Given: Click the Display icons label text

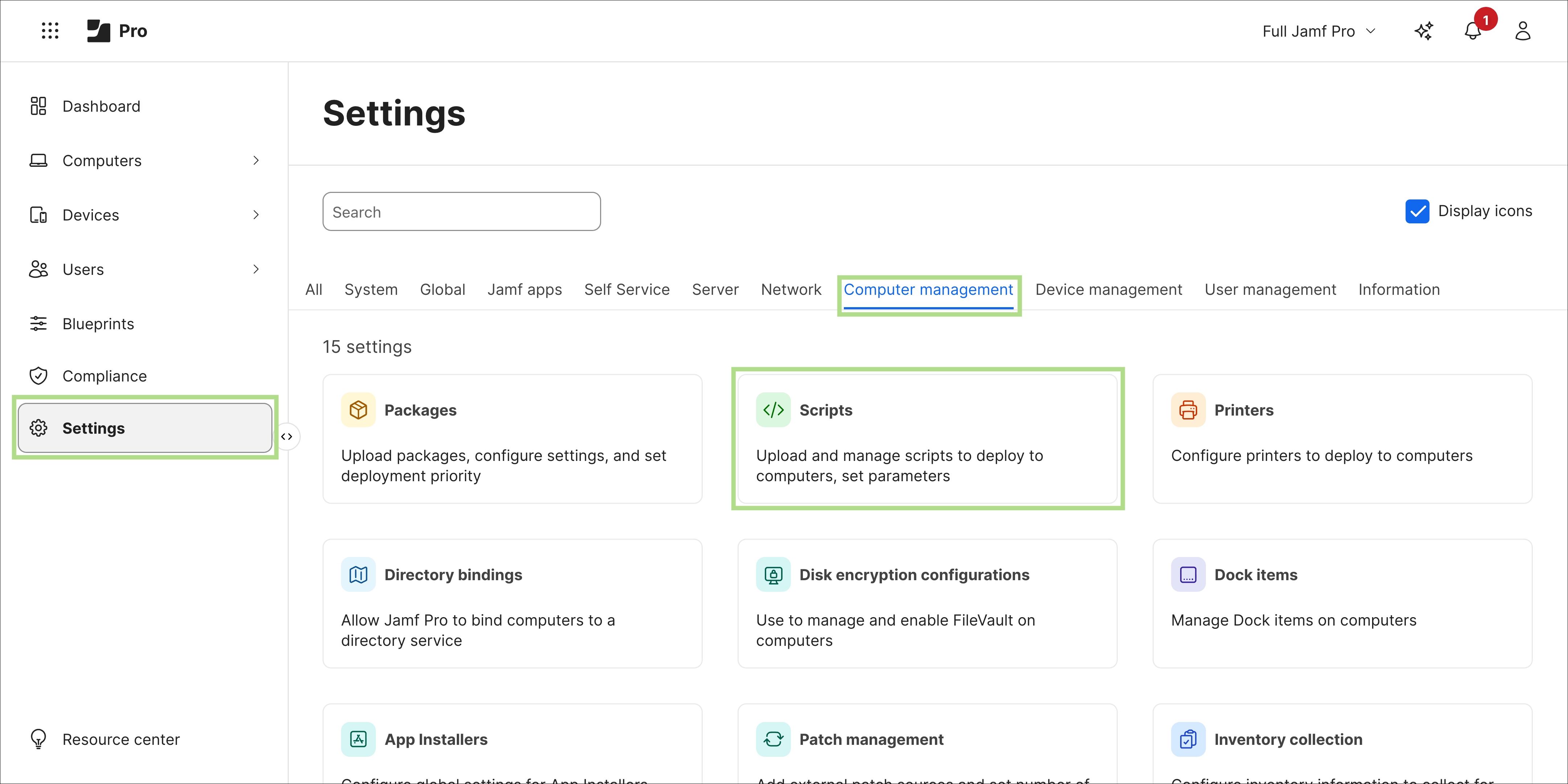Looking at the screenshot, I should [1485, 211].
